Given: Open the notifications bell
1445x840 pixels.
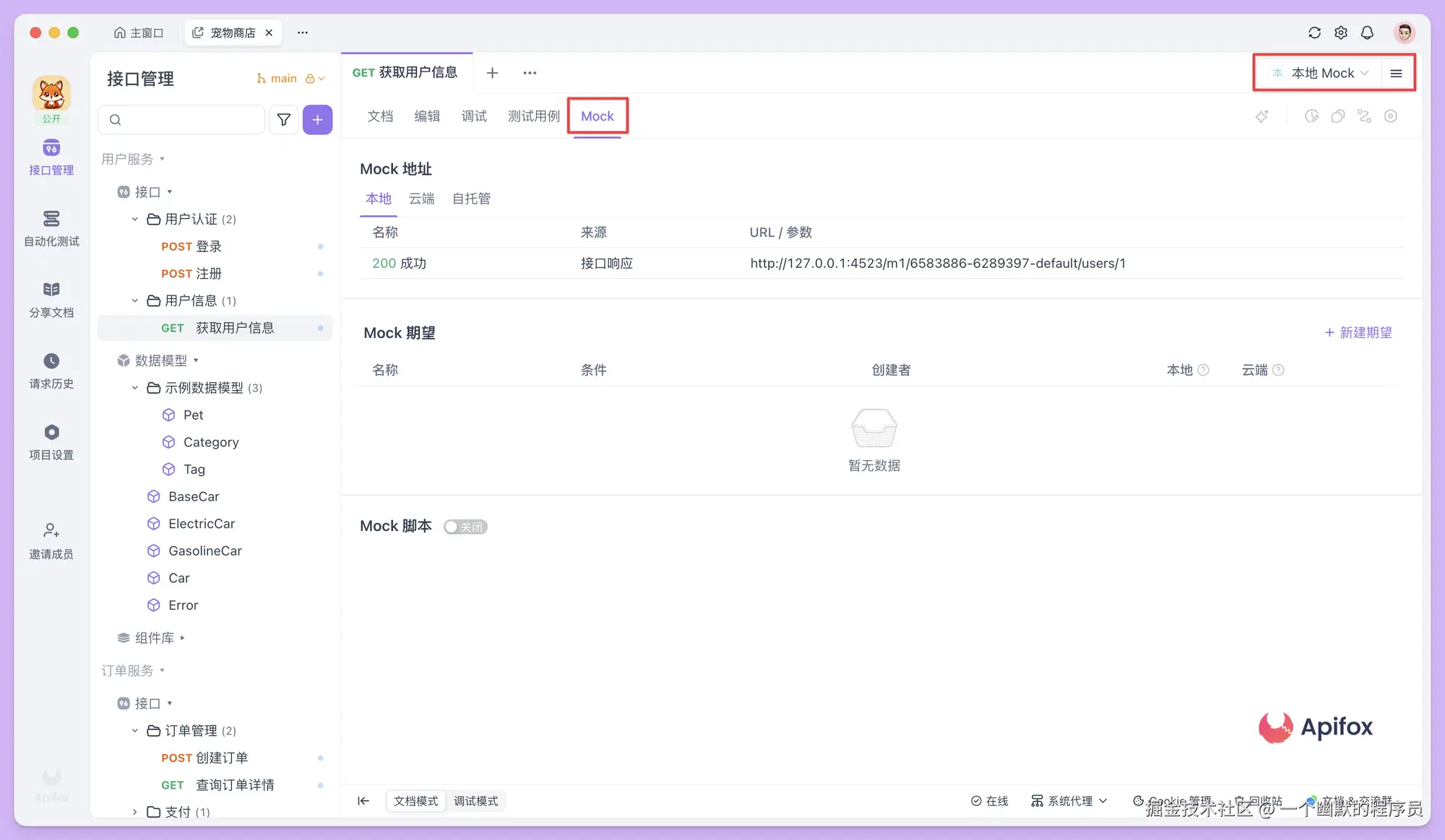Looking at the screenshot, I should 1367,33.
